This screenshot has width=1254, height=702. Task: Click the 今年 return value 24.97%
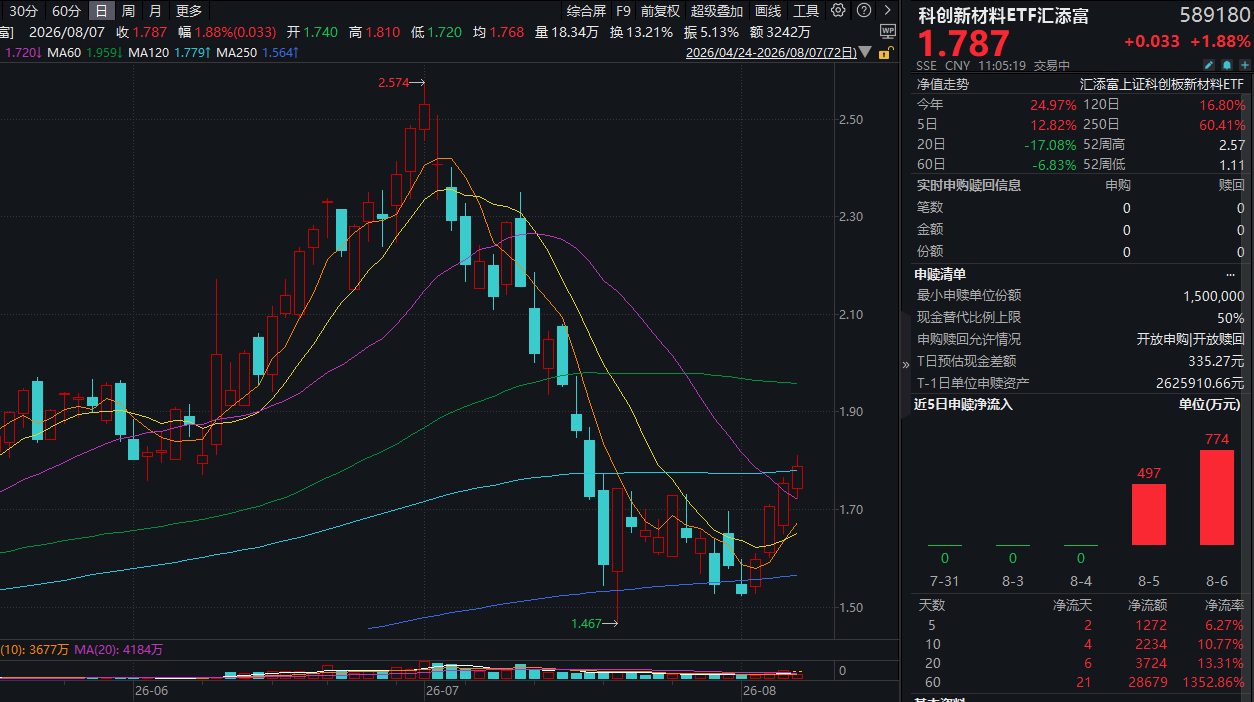tap(1053, 105)
